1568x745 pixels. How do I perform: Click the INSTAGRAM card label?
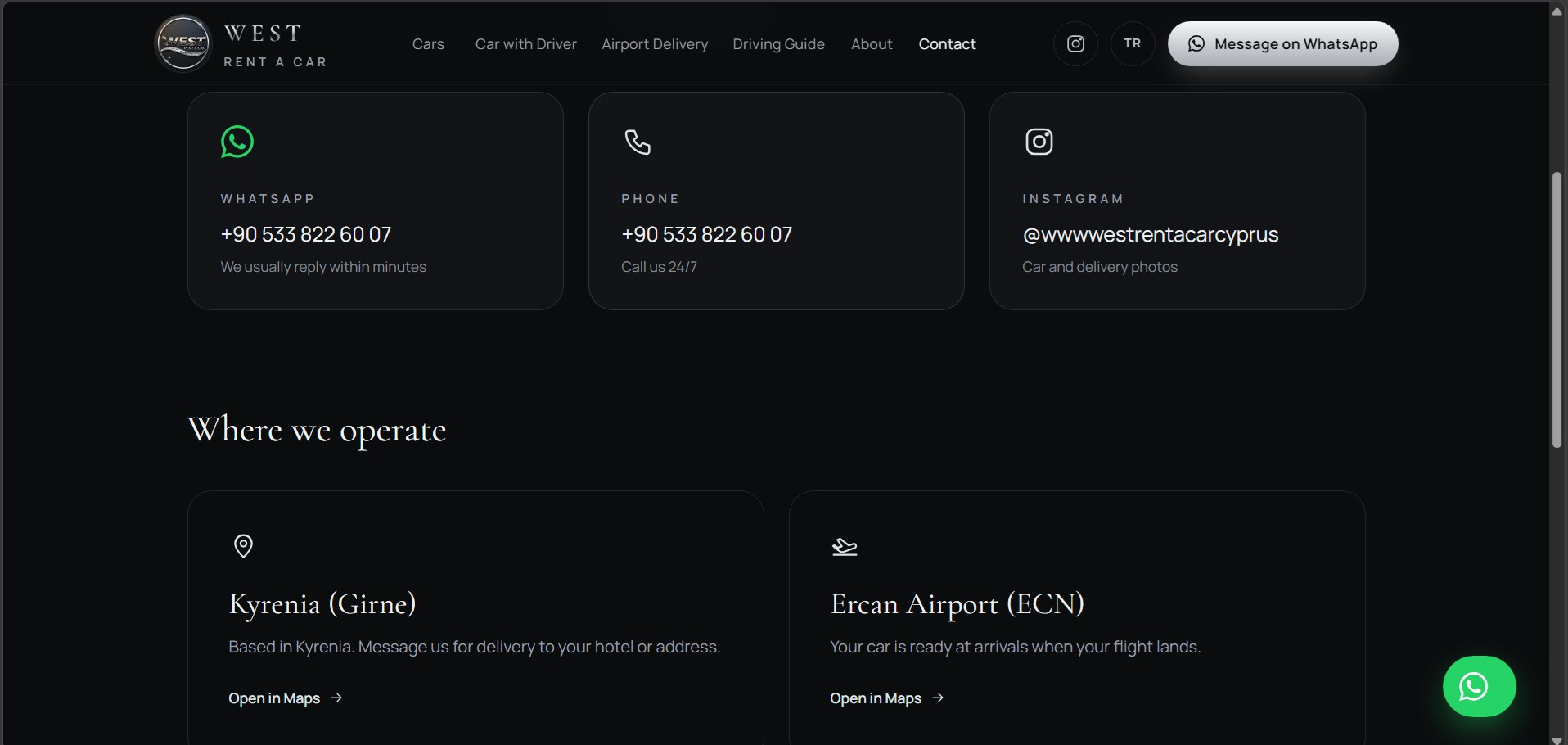pyautogui.click(x=1073, y=199)
